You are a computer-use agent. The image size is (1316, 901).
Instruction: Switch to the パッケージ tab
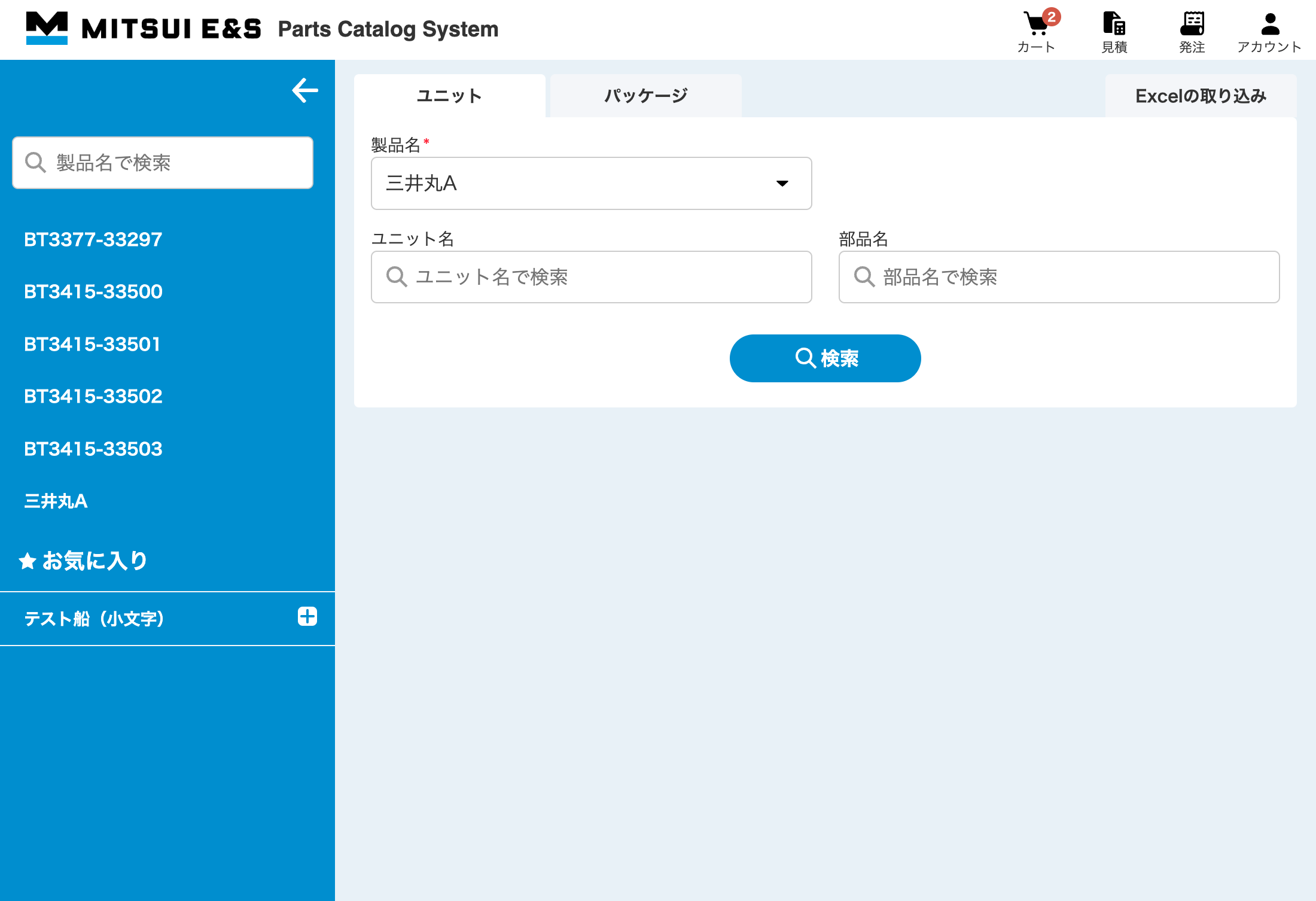[645, 96]
